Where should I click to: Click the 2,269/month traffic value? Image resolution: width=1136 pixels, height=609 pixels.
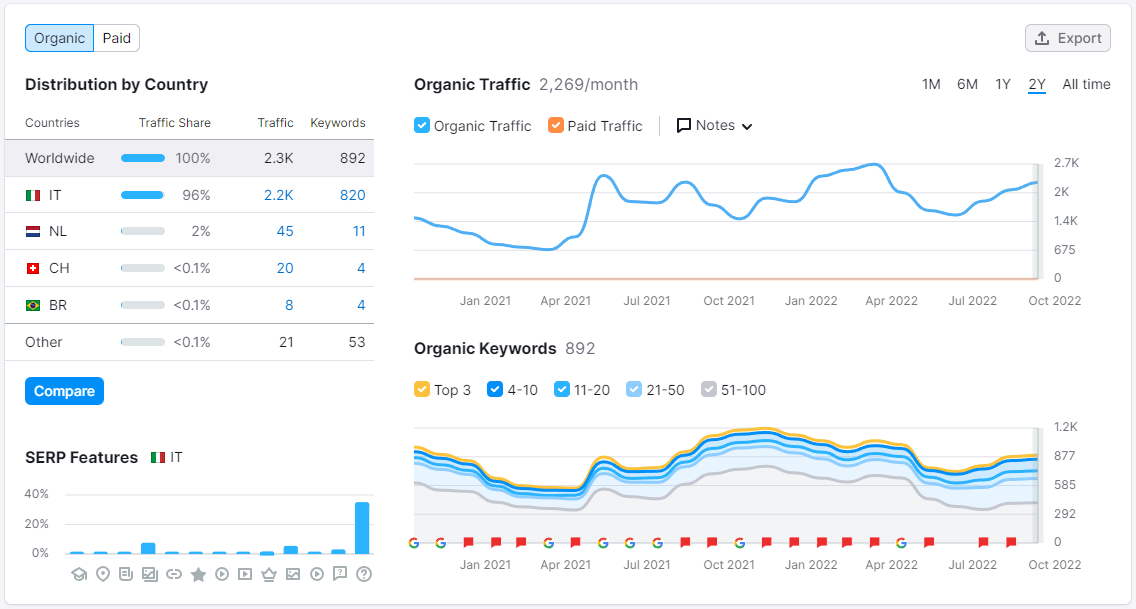tap(588, 85)
